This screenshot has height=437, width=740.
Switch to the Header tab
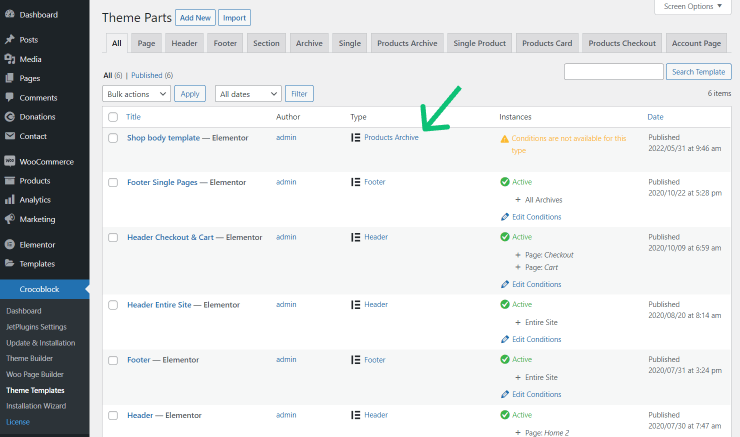(184, 43)
